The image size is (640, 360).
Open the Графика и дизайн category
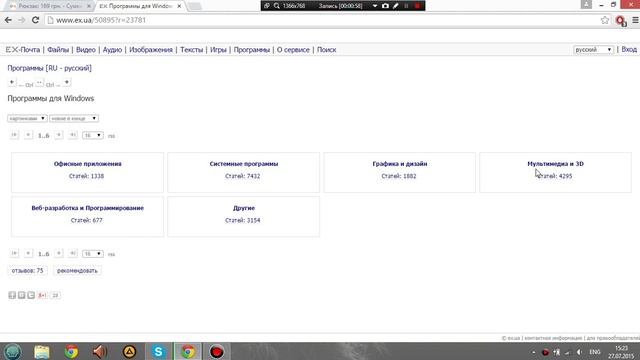tap(400, 164)
